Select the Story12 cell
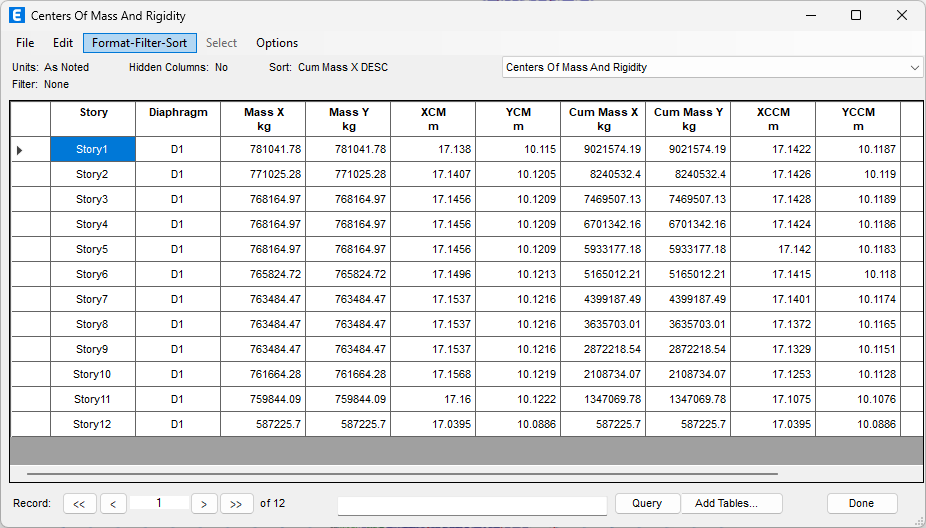 (x=93, y=424)
